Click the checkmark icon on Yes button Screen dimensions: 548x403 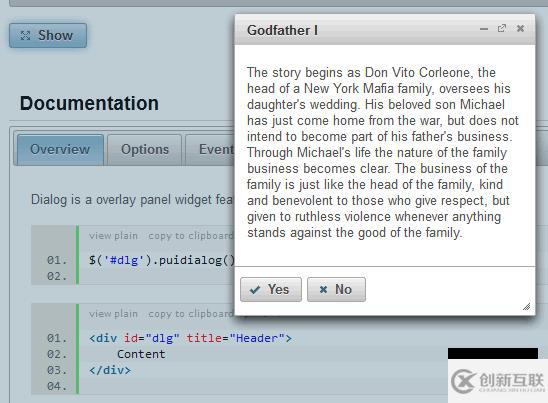point(255,289)
